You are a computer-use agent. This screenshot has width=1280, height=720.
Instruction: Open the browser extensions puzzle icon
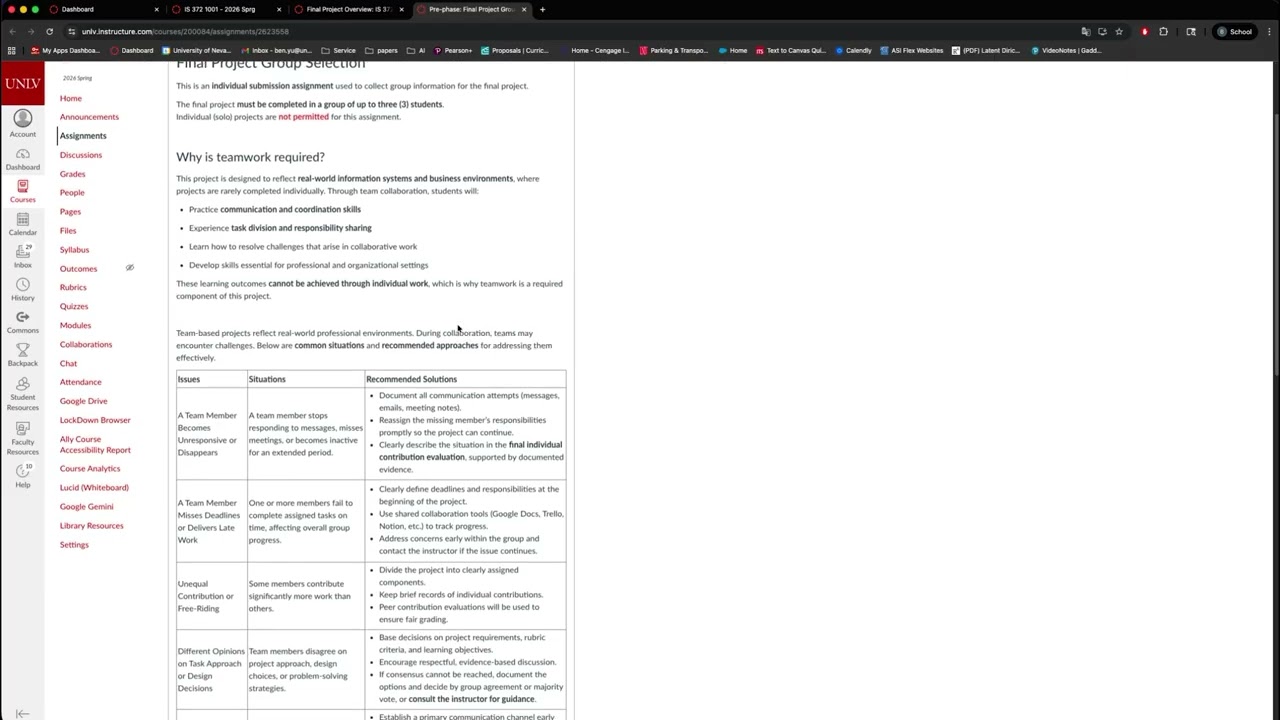click(1163, 31)
